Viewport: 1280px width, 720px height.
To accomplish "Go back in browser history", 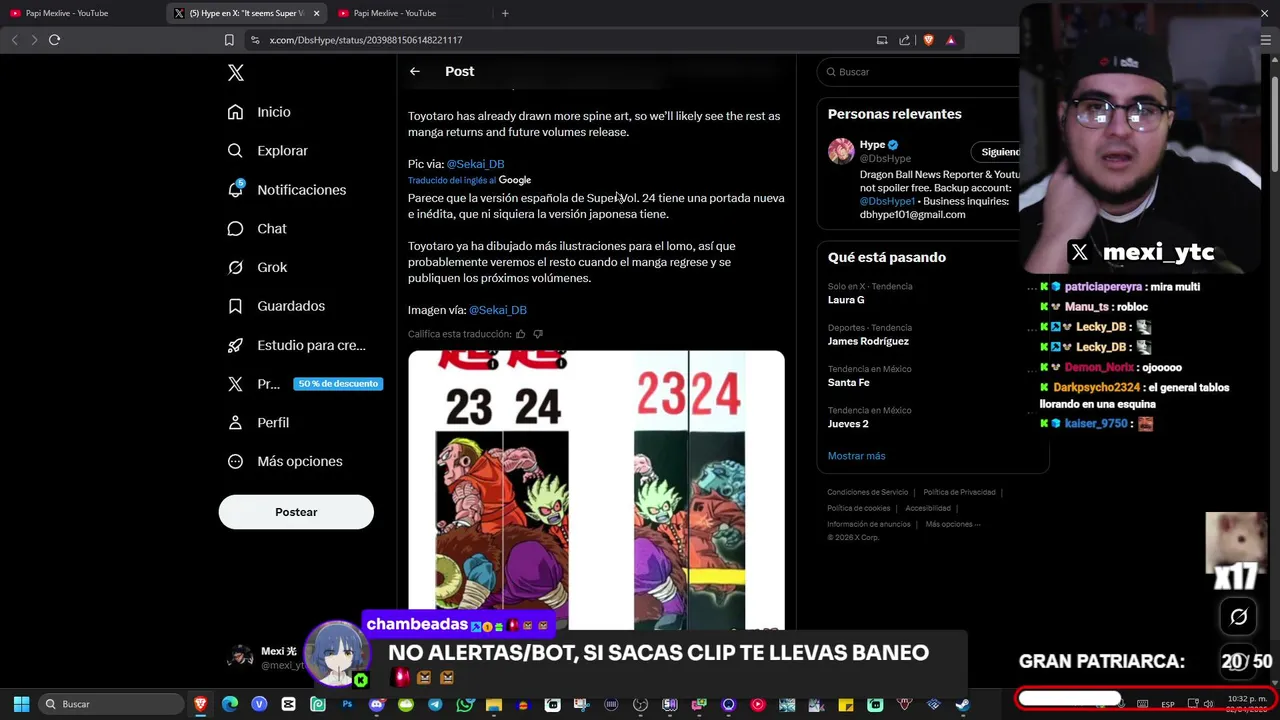I will (14, 40).
